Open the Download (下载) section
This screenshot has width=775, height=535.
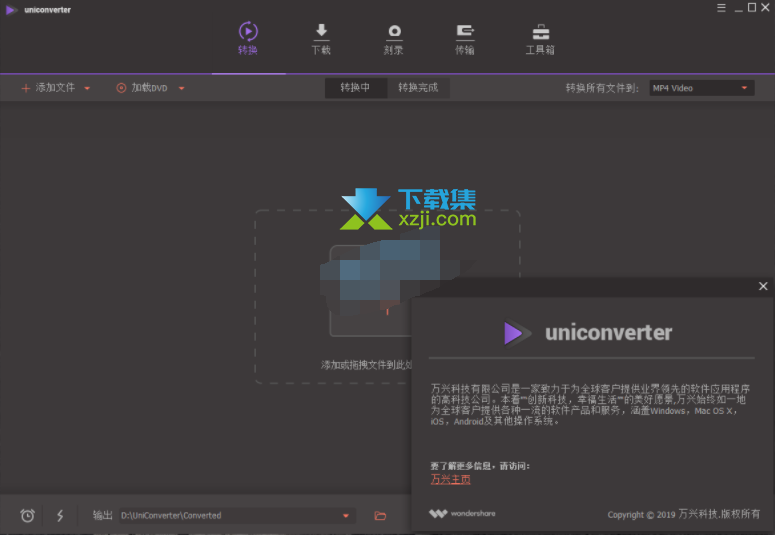(x=321, y=39)
